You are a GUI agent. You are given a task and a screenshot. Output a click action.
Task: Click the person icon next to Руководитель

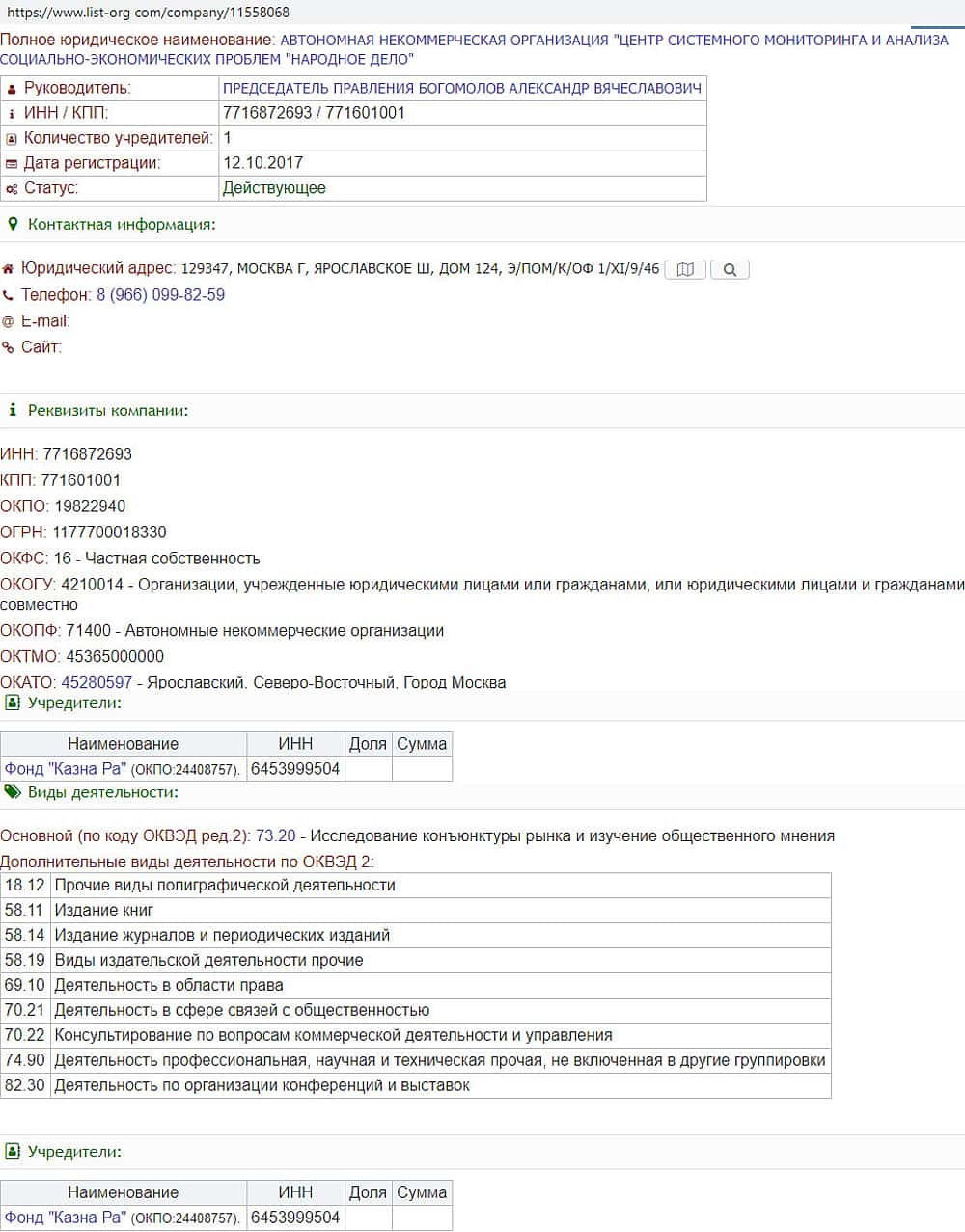(x=12, y=89)
